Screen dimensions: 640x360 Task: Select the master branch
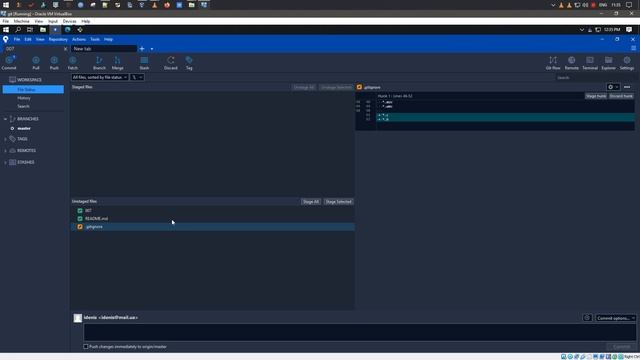coord(24,128)
